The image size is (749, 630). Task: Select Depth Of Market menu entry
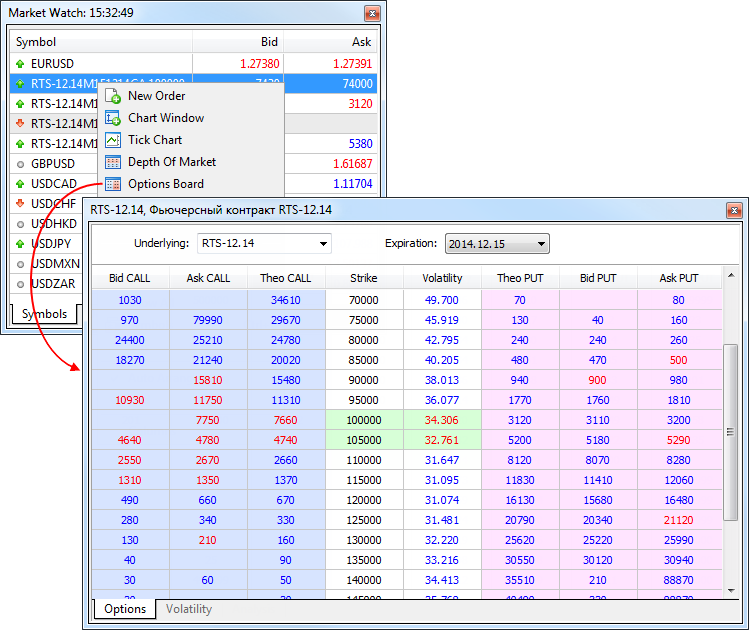[171, 162]
